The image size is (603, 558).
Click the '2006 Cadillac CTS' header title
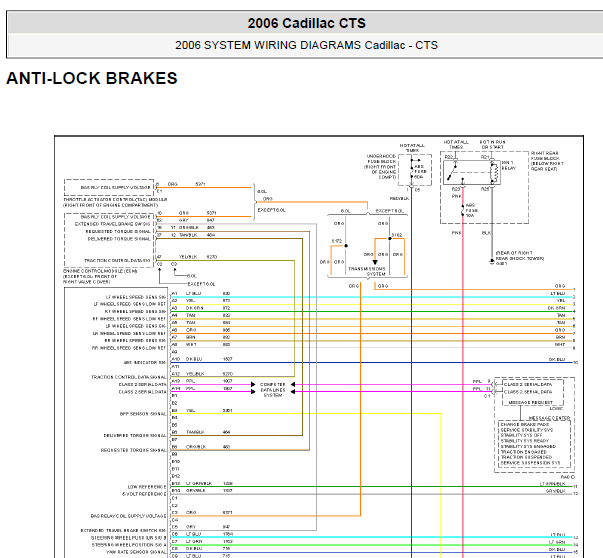(x=306, y=23)
